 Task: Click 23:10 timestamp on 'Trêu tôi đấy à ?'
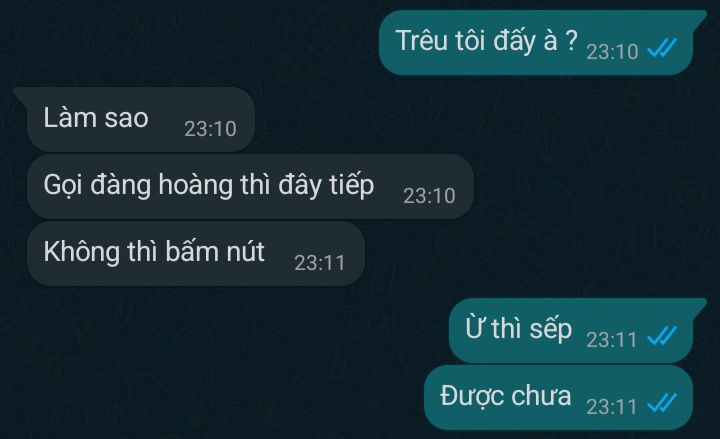[612, 52]
